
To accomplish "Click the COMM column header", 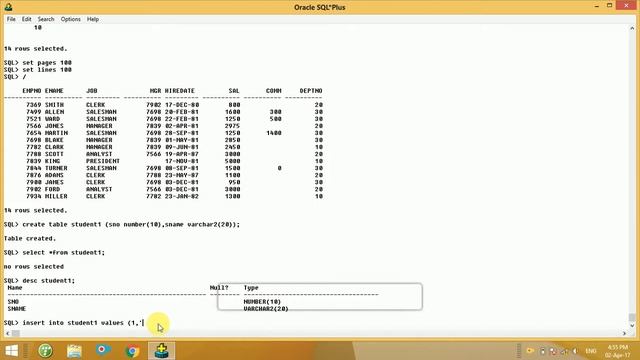I will point(273,91).
